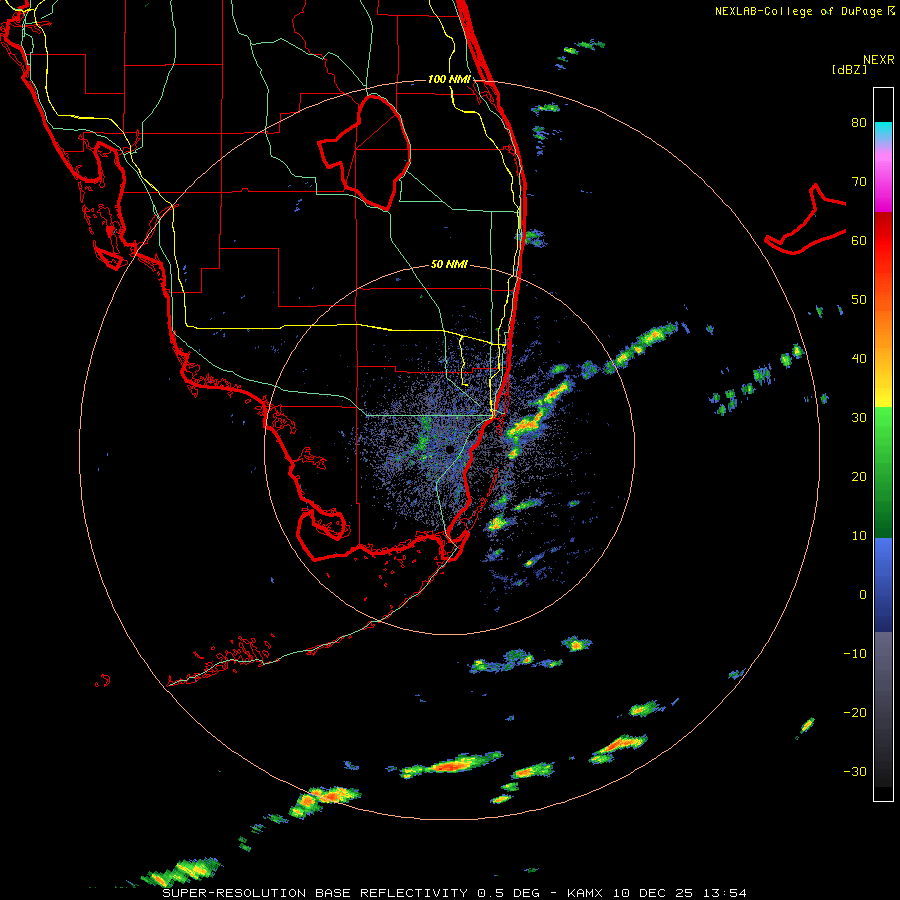Viewport: 900px width, 900px height.
Task: Click the Lake Okeechobee outline on map
Action: click(x=364, y=152)
